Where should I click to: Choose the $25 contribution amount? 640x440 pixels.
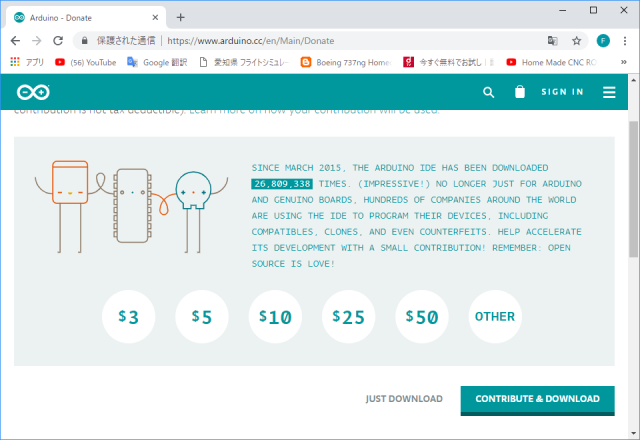(x=348, y=316)
